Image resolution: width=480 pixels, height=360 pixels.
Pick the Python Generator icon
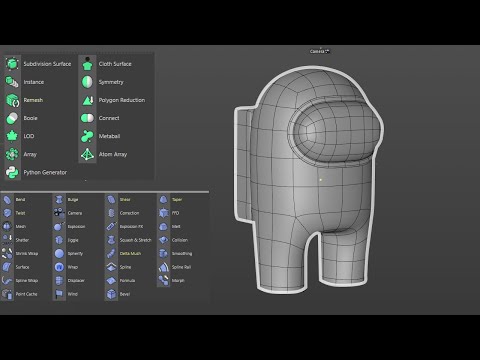[12, 172]
